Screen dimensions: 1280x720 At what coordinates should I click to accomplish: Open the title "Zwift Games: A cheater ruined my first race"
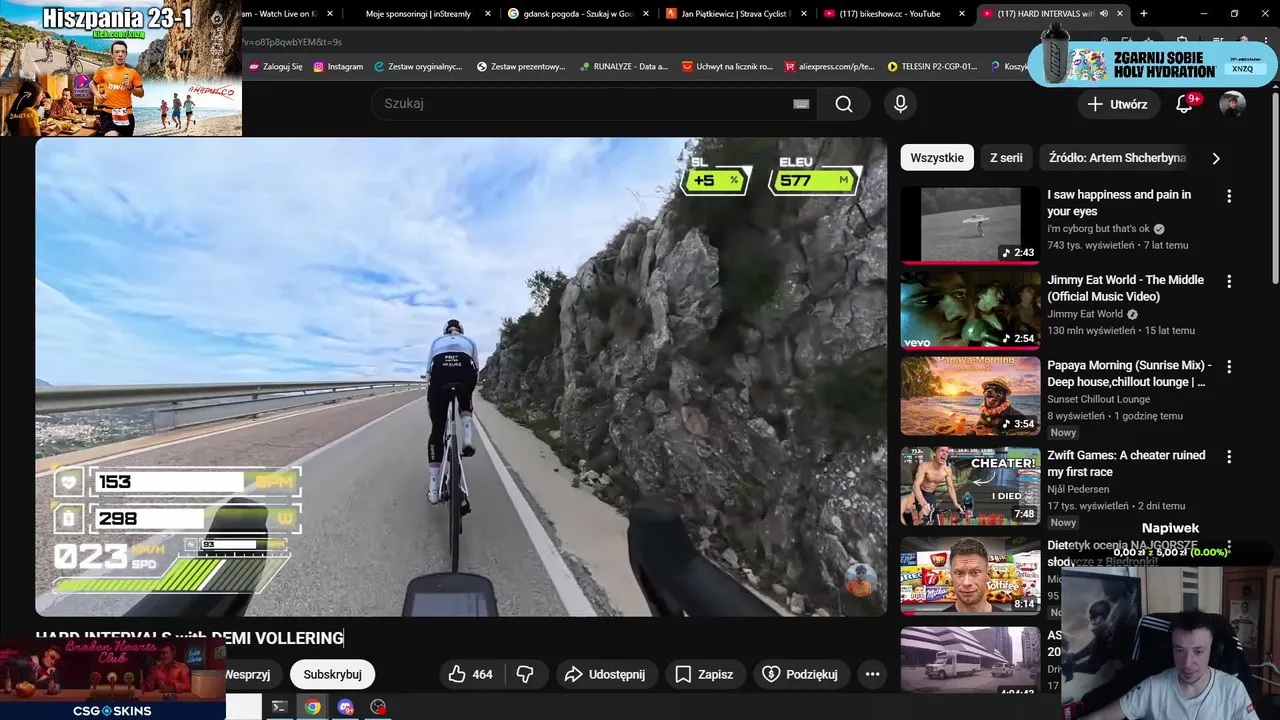[x=1126, y=463]
